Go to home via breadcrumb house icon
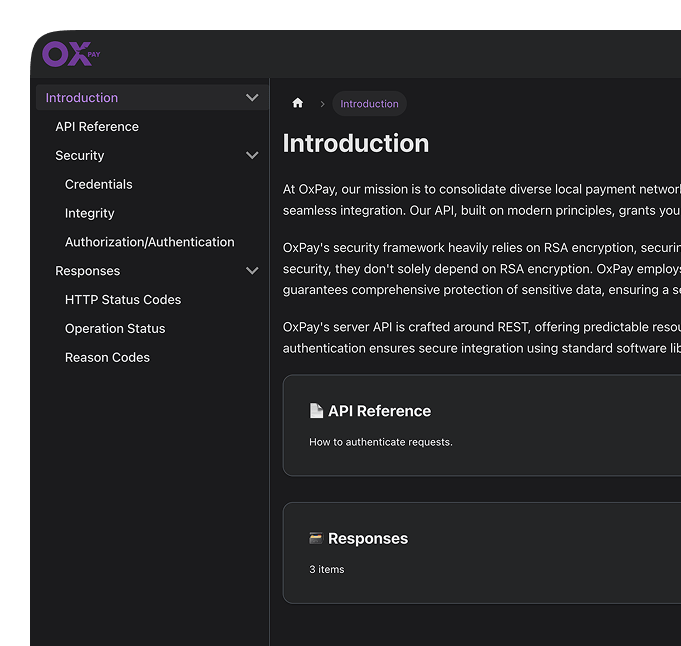 tap(297, 103)
